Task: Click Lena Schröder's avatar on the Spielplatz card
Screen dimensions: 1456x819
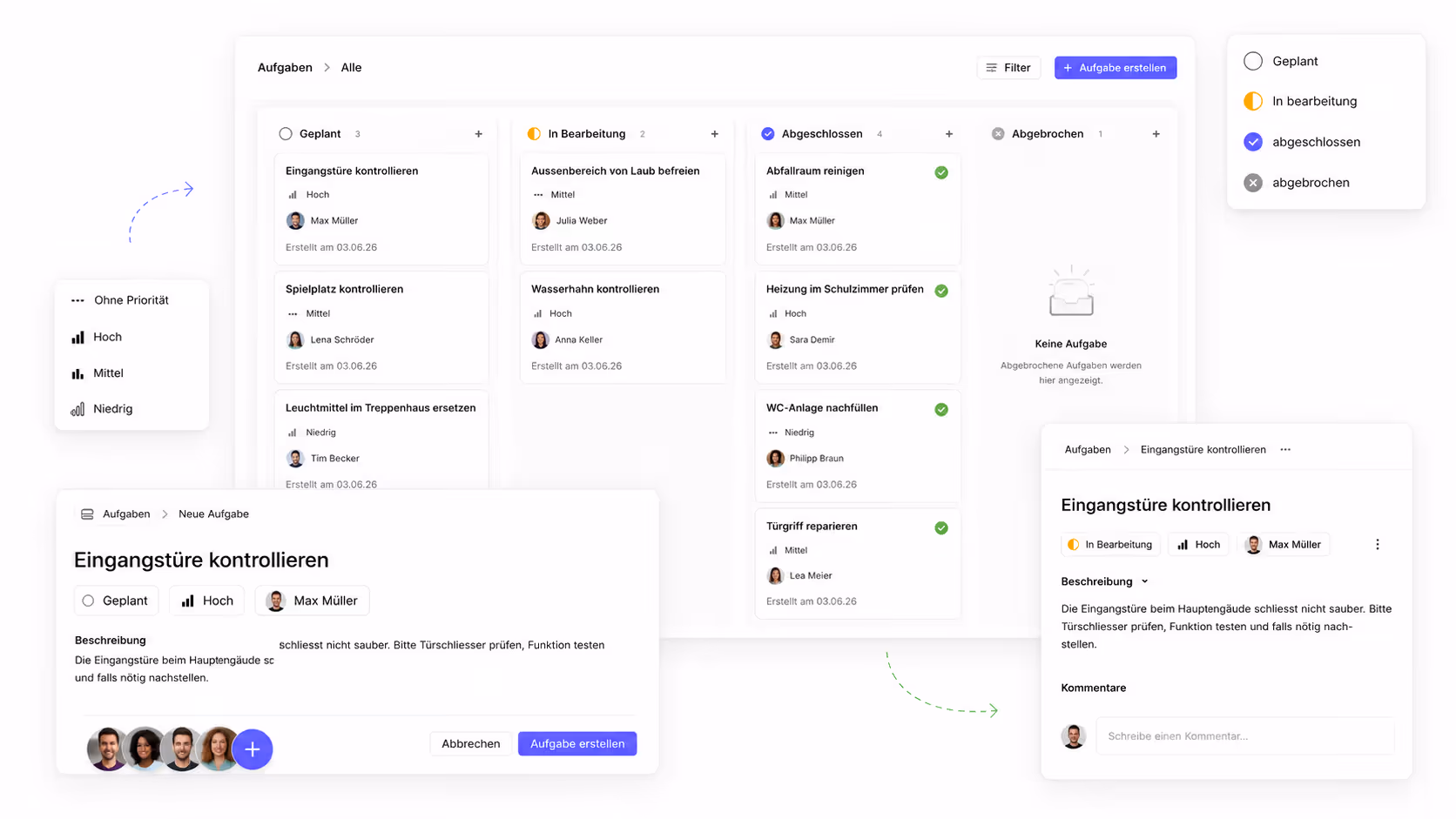Action: click(295, 339)
